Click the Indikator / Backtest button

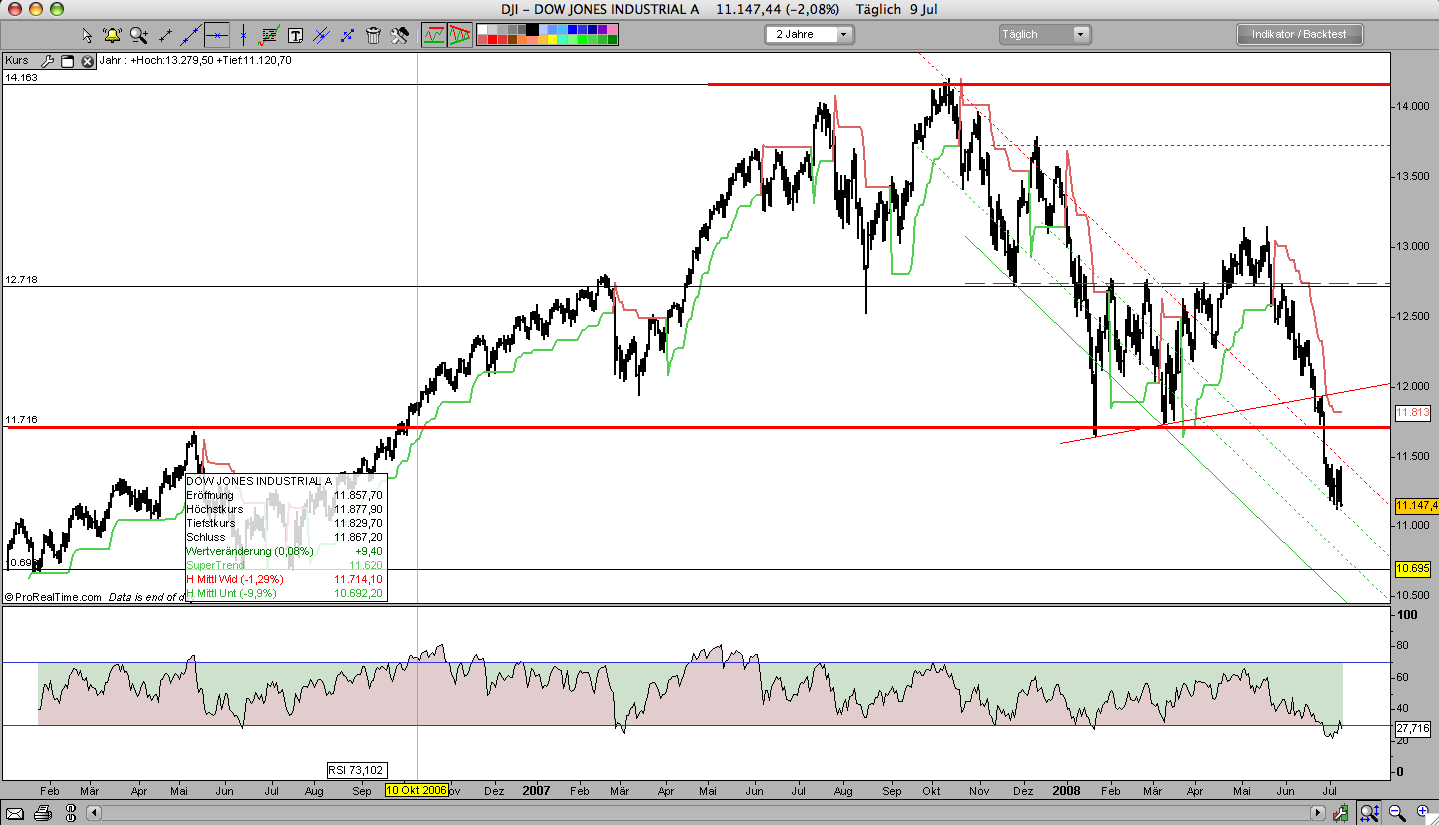[1299, 35]
